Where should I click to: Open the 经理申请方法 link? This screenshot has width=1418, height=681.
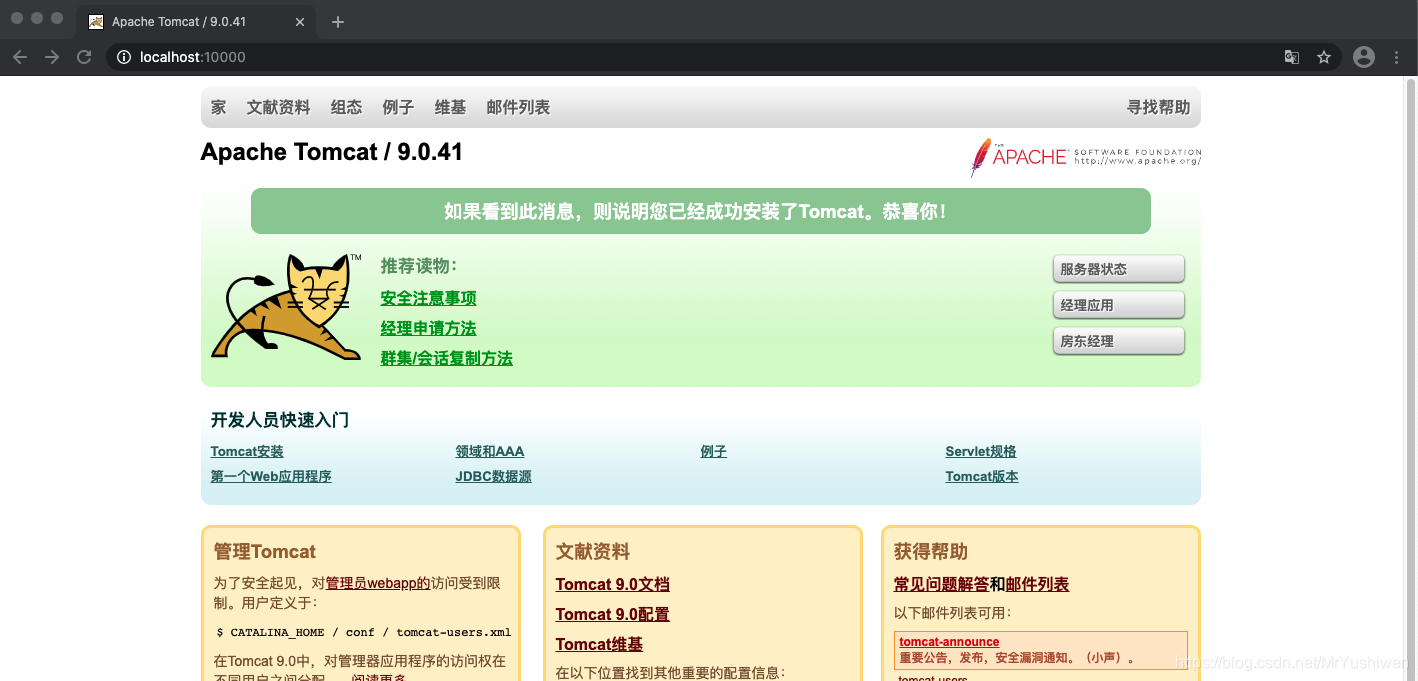[x=428, y=328]
